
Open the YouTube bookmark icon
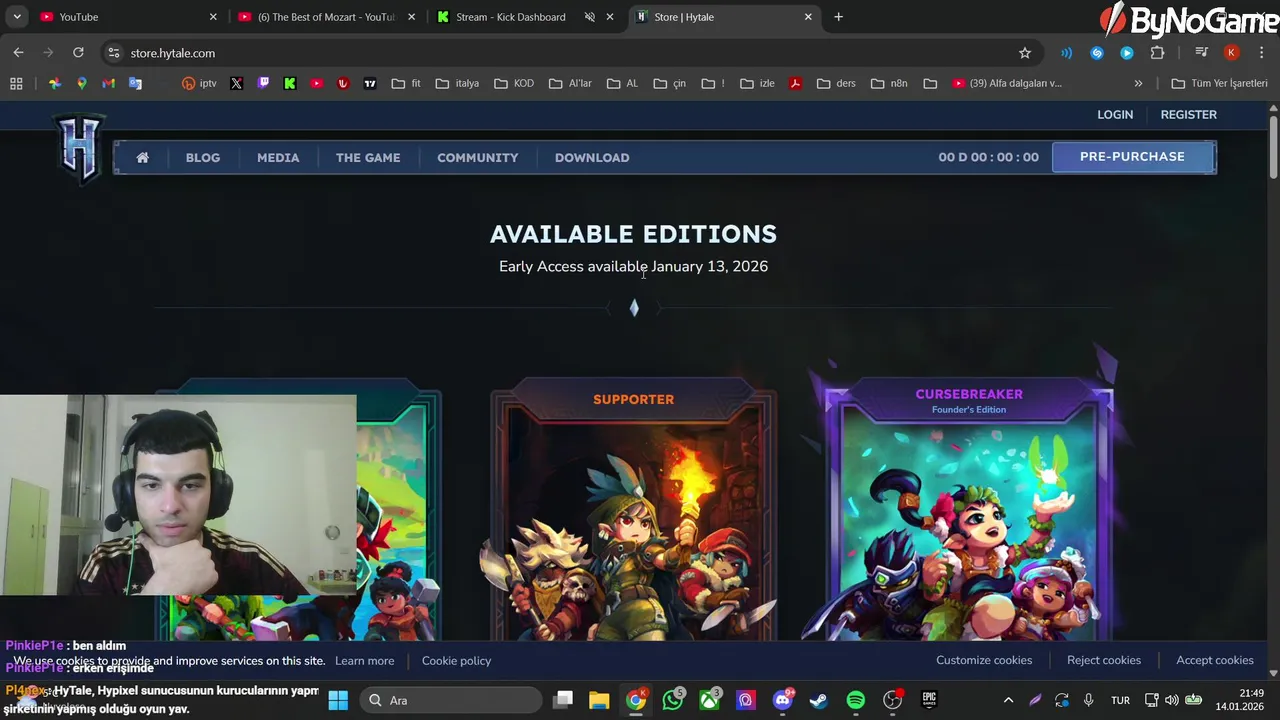coord(317,83)
